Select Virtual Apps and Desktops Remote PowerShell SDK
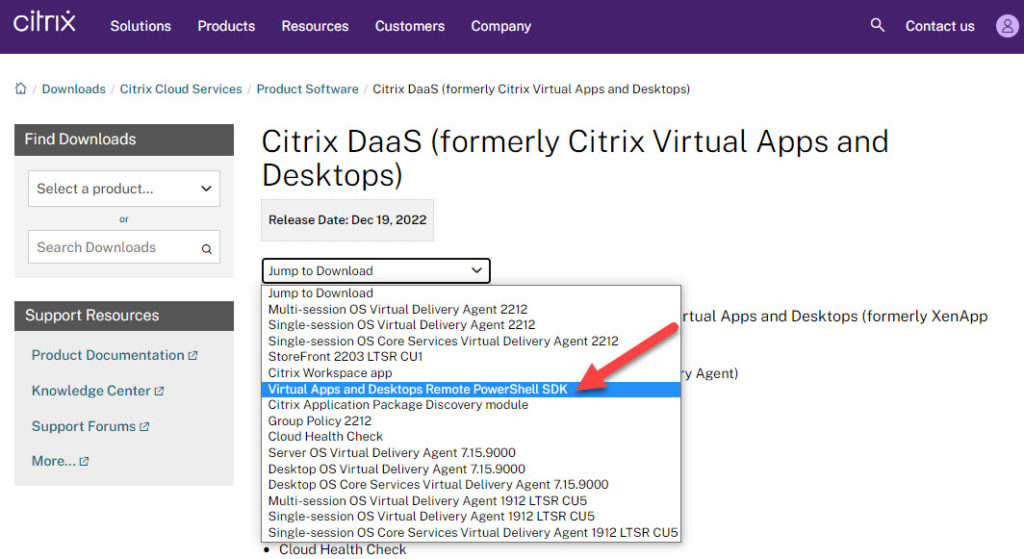Screen dimensions: 1024x559 [417, 389]
